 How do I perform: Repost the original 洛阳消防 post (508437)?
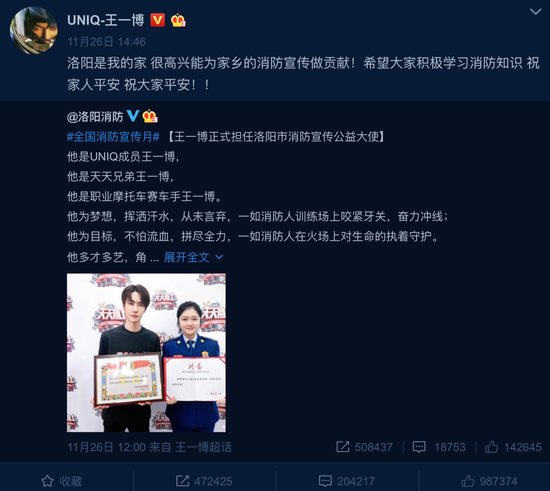tap(364, 447)
